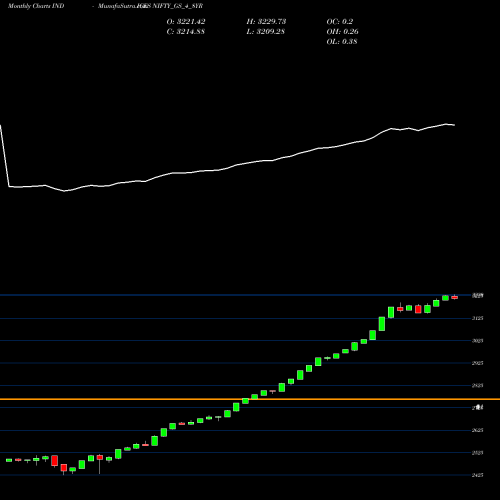Click the 'H: 3229.73' high value
The height and width of the screenshot is (500, 500).
point(266,22)
